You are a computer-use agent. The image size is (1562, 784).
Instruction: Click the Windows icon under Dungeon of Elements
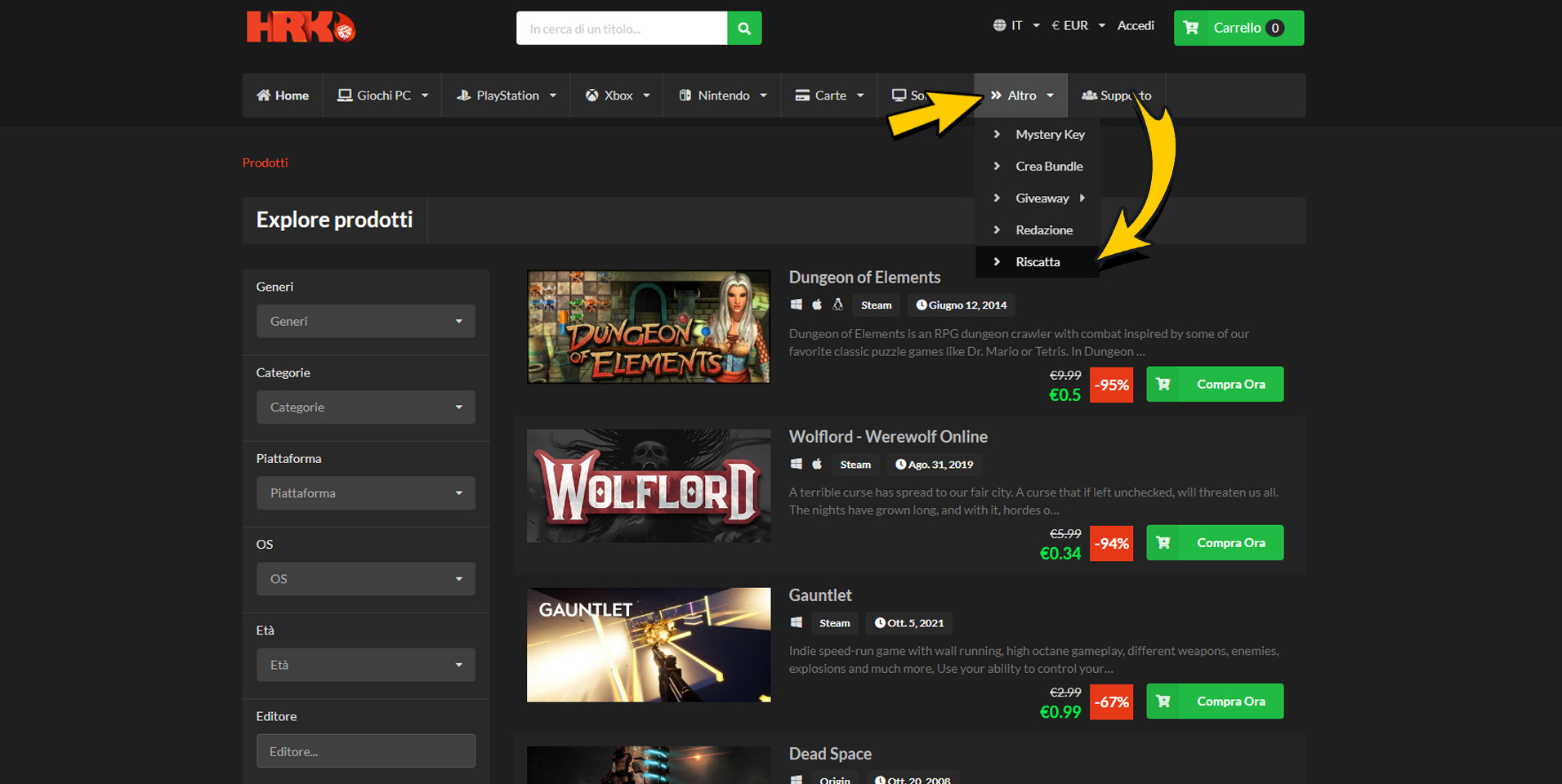(x=797, y=305)
